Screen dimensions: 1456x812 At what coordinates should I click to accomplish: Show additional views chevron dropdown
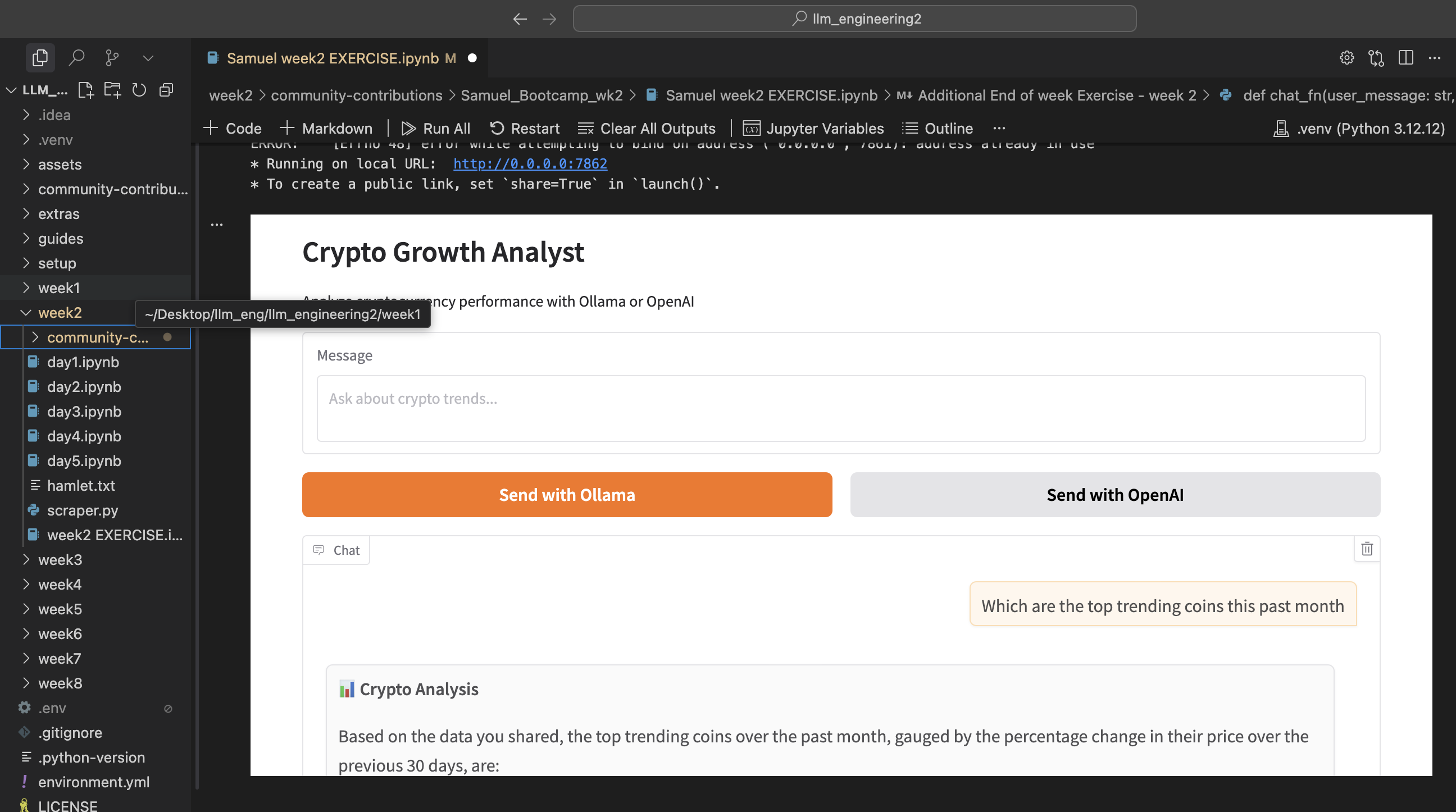tap(148, 58)
